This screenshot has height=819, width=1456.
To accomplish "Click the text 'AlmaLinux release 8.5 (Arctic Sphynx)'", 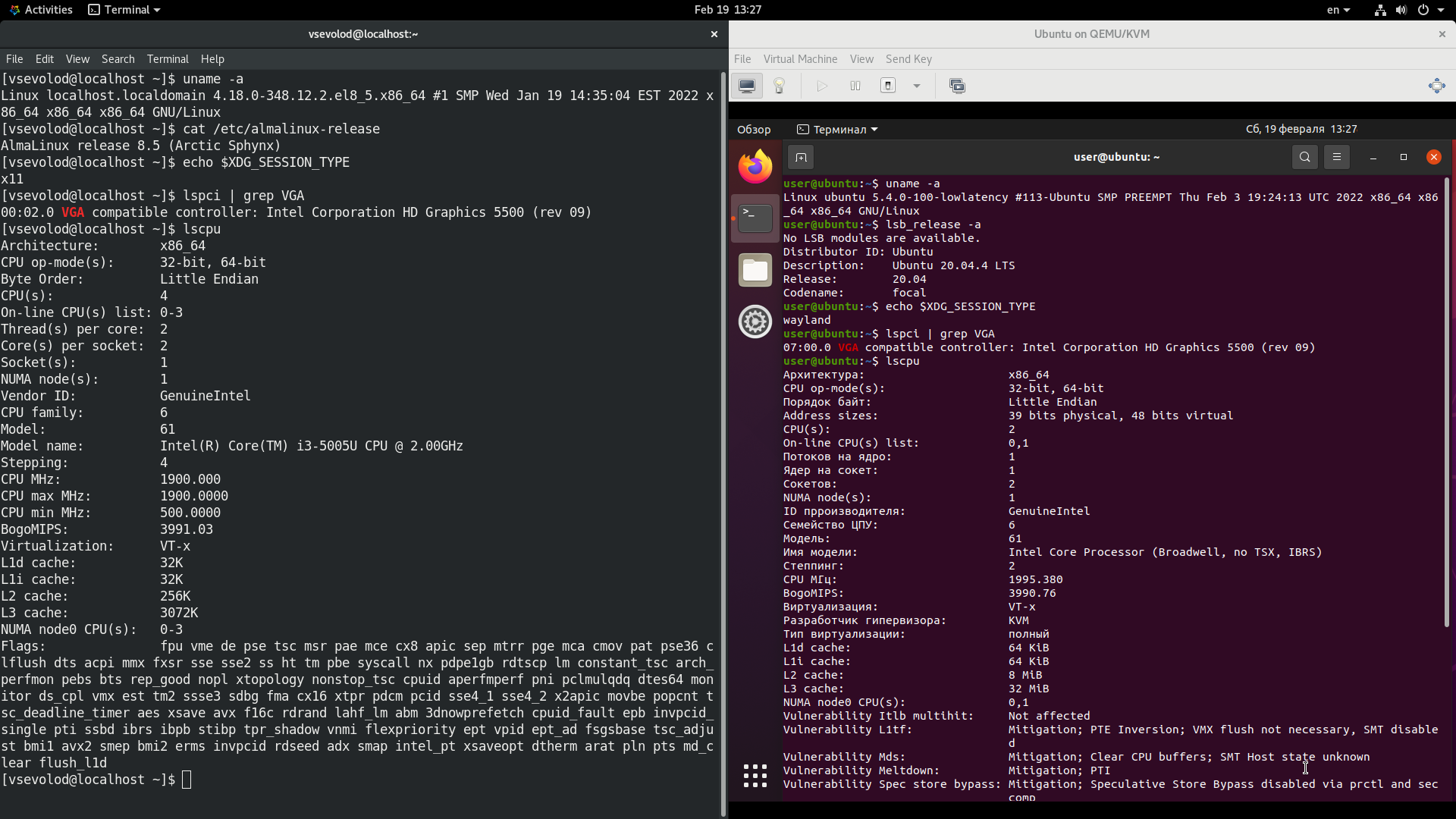I will point(141,146).
